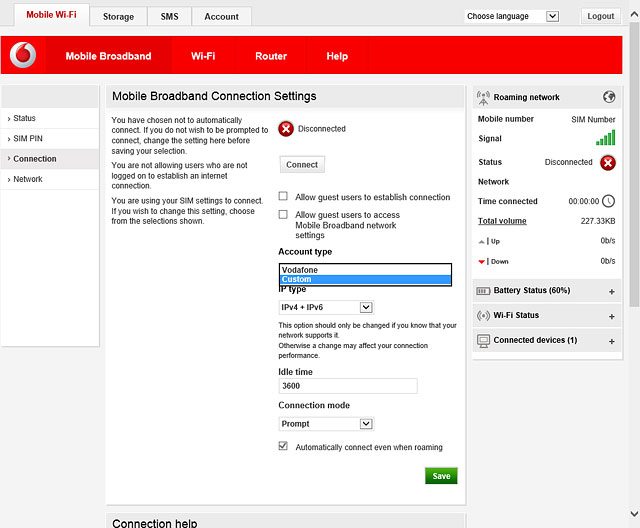This screenshot has height=528, width=640.
Task: Click the green signal strength bars
Action: [605, 138]
